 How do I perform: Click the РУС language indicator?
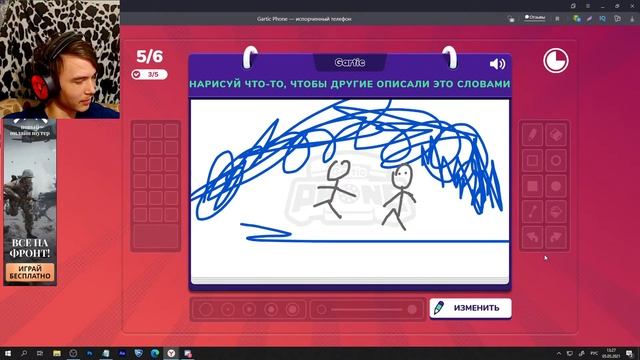(595, 353)
